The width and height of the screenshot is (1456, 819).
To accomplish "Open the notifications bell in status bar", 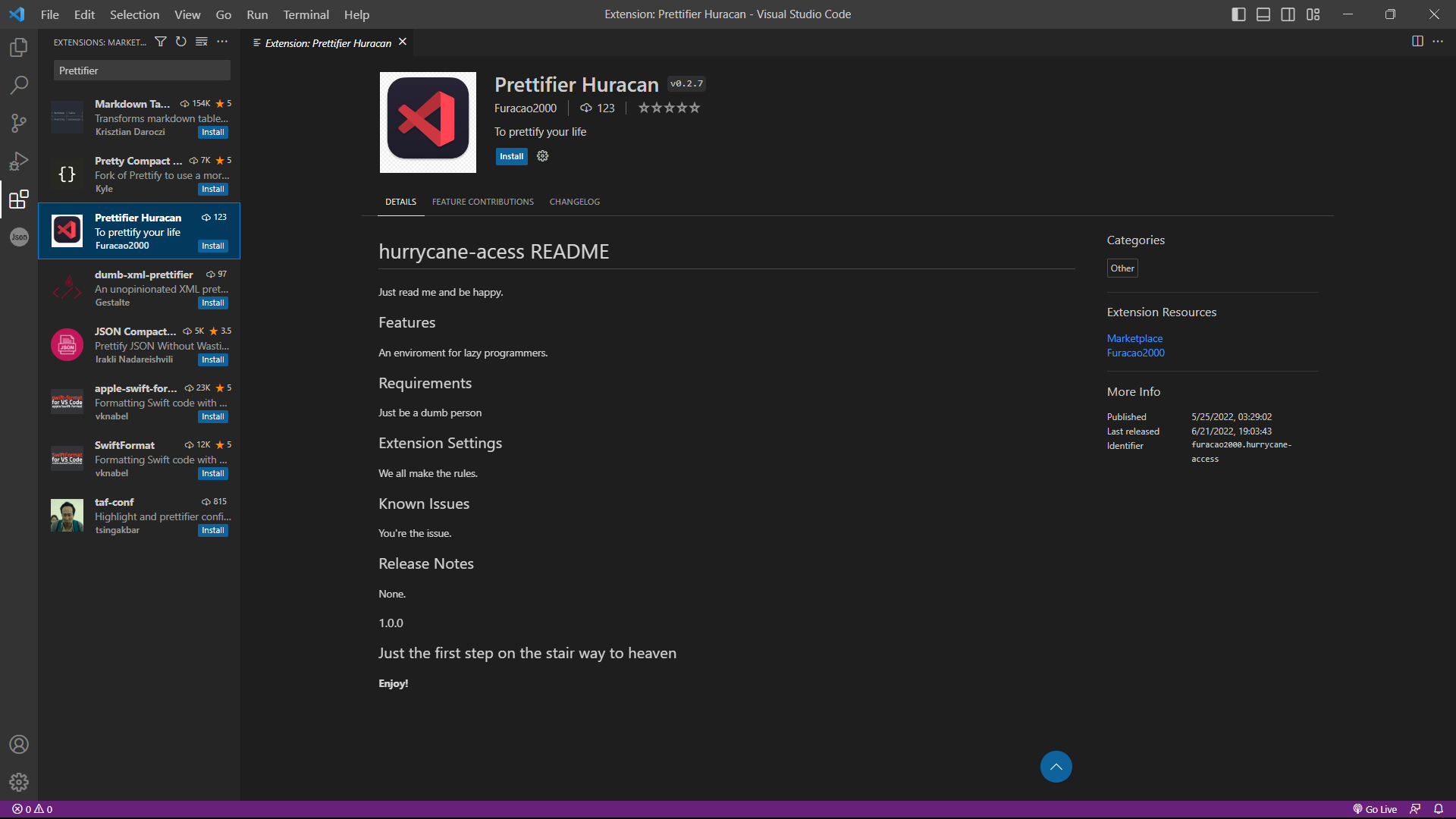I will click(x=1439, y=809).
